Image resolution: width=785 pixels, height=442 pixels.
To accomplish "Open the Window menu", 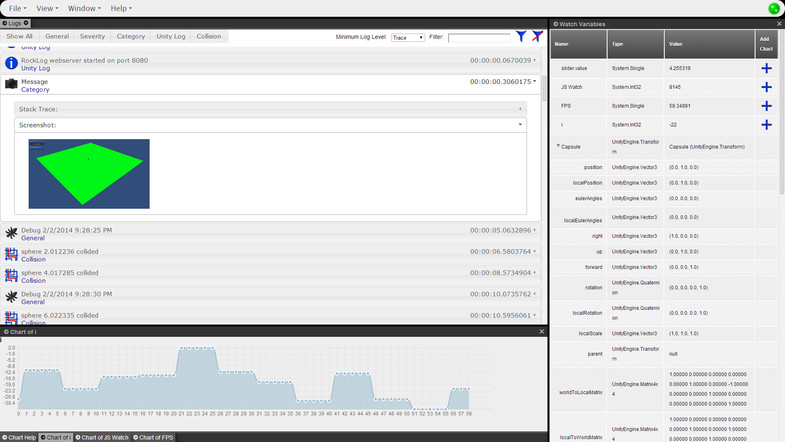I will tap(84, 9).
